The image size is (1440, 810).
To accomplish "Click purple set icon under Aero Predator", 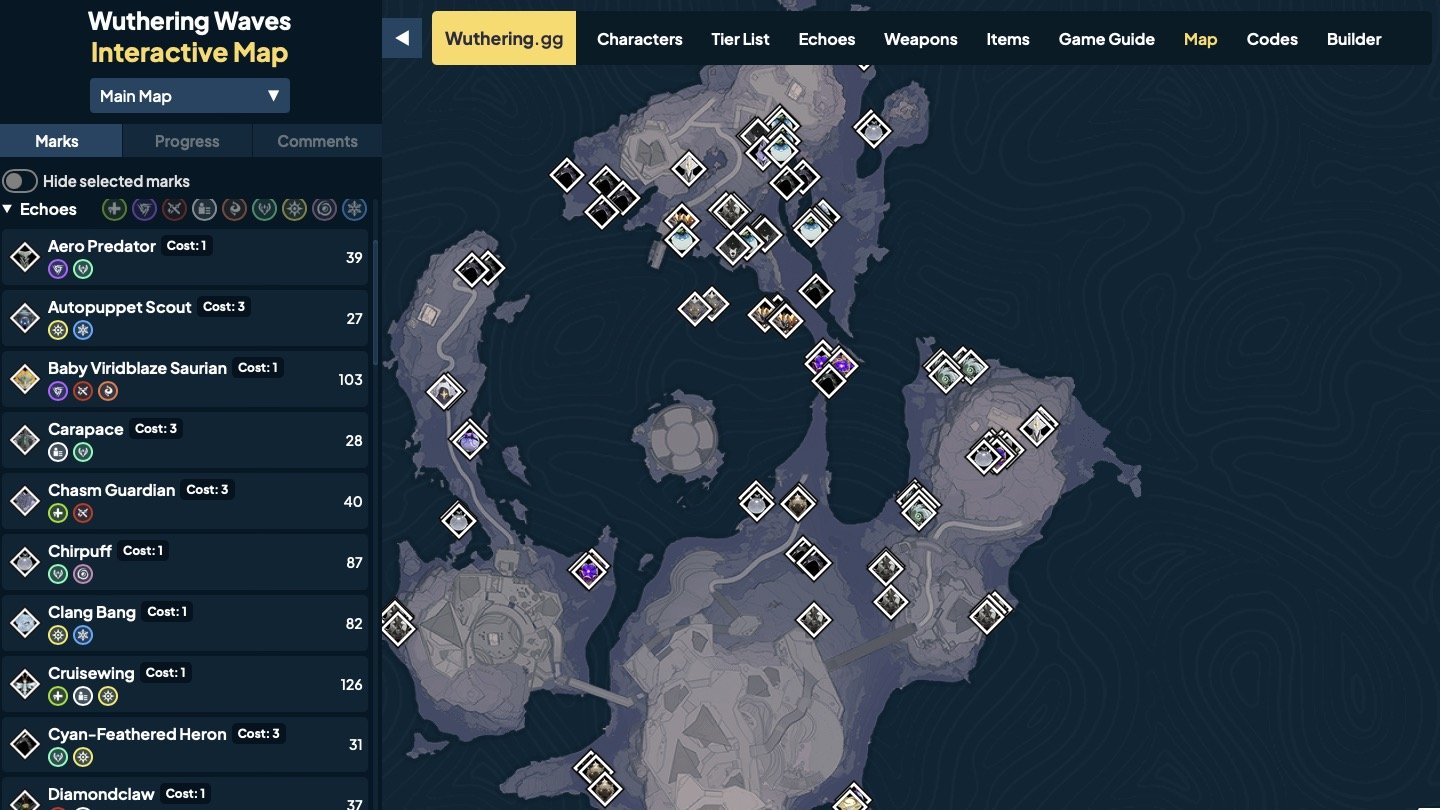I will tap(58, 269).
